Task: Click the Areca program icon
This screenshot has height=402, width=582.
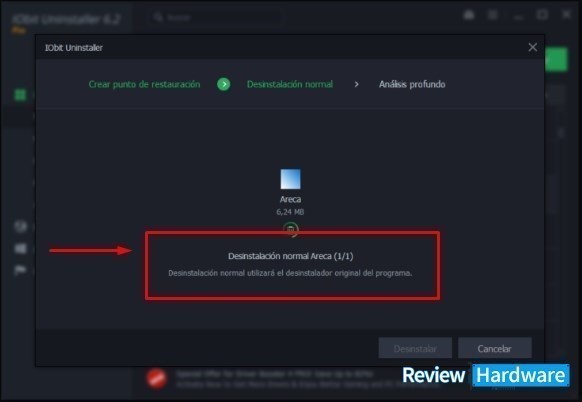Action: [290, 179]
